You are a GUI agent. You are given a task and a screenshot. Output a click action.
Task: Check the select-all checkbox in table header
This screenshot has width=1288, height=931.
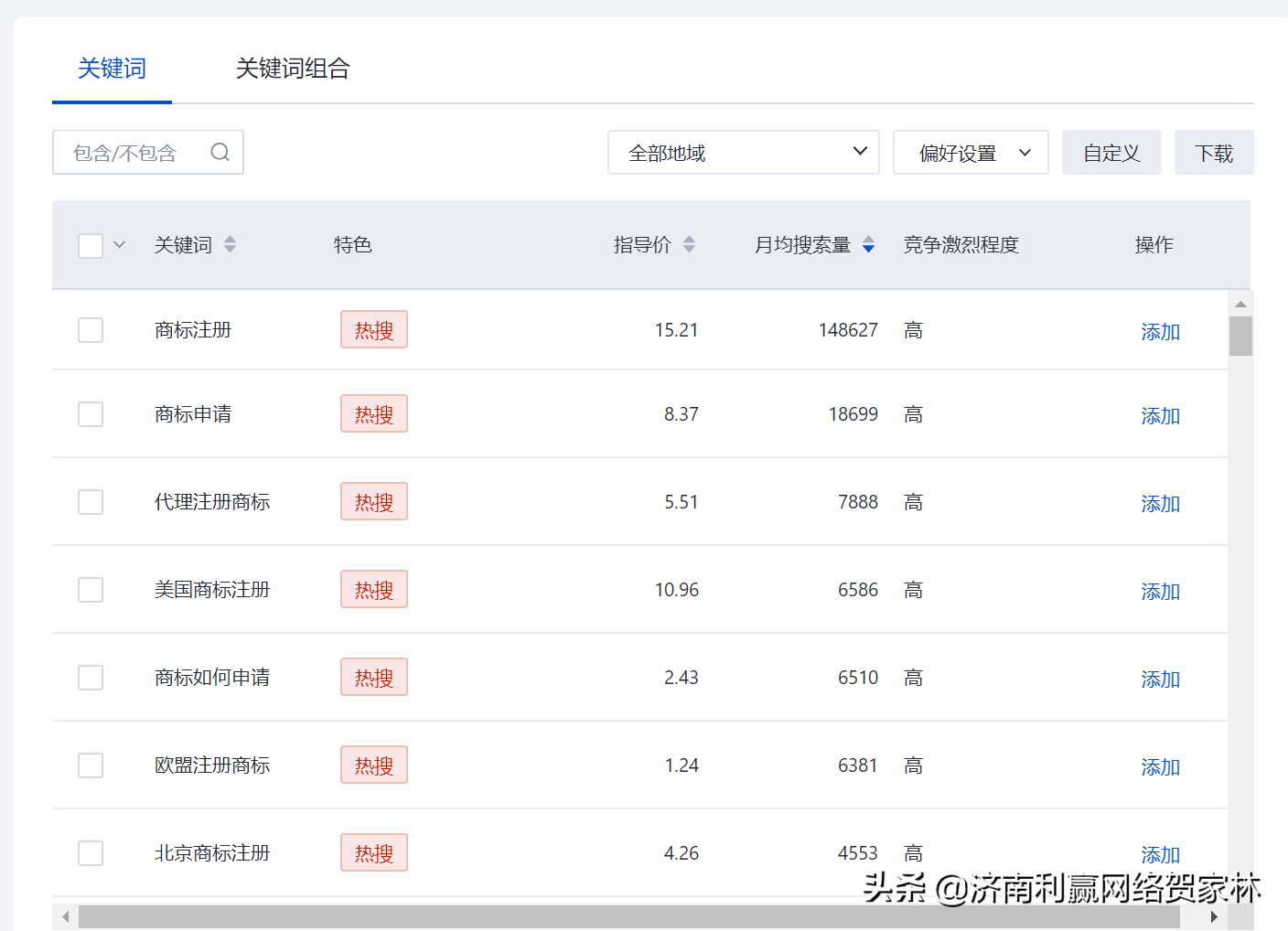(x=90, y=244)
